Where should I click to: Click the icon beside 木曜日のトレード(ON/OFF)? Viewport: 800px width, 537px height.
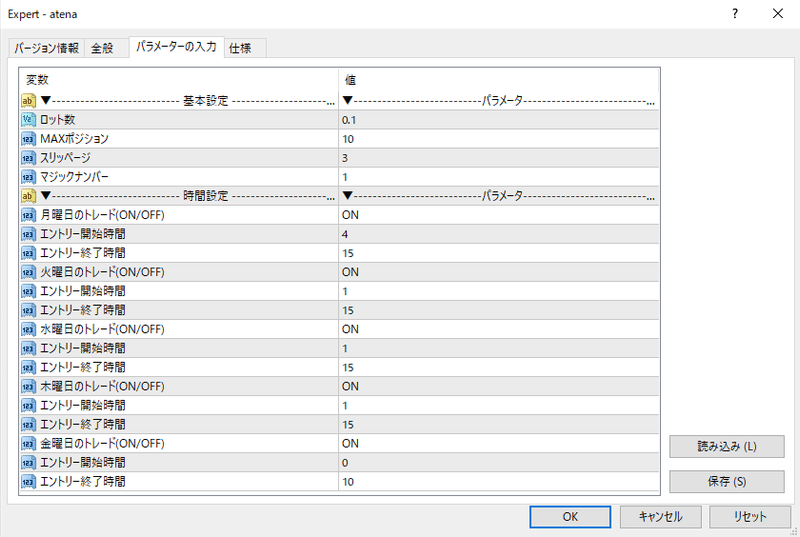tap(28, 387)
